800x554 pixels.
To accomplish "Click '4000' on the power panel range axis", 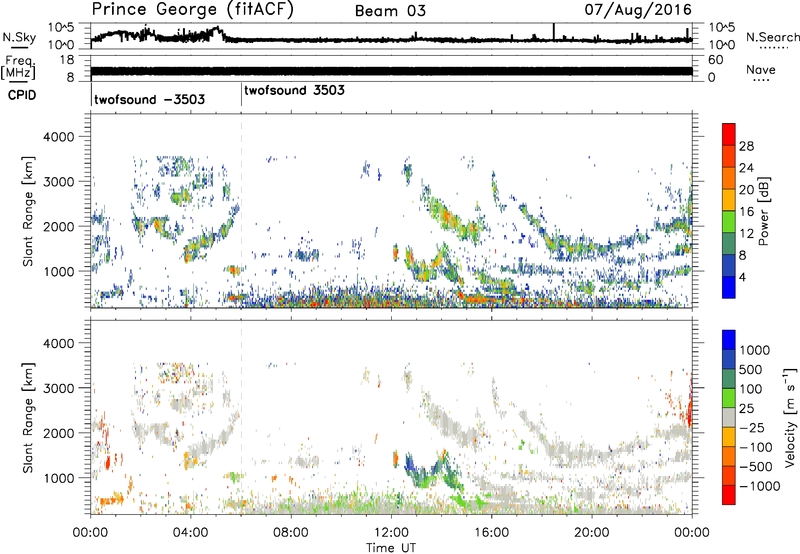I will (x=59, y=137).
